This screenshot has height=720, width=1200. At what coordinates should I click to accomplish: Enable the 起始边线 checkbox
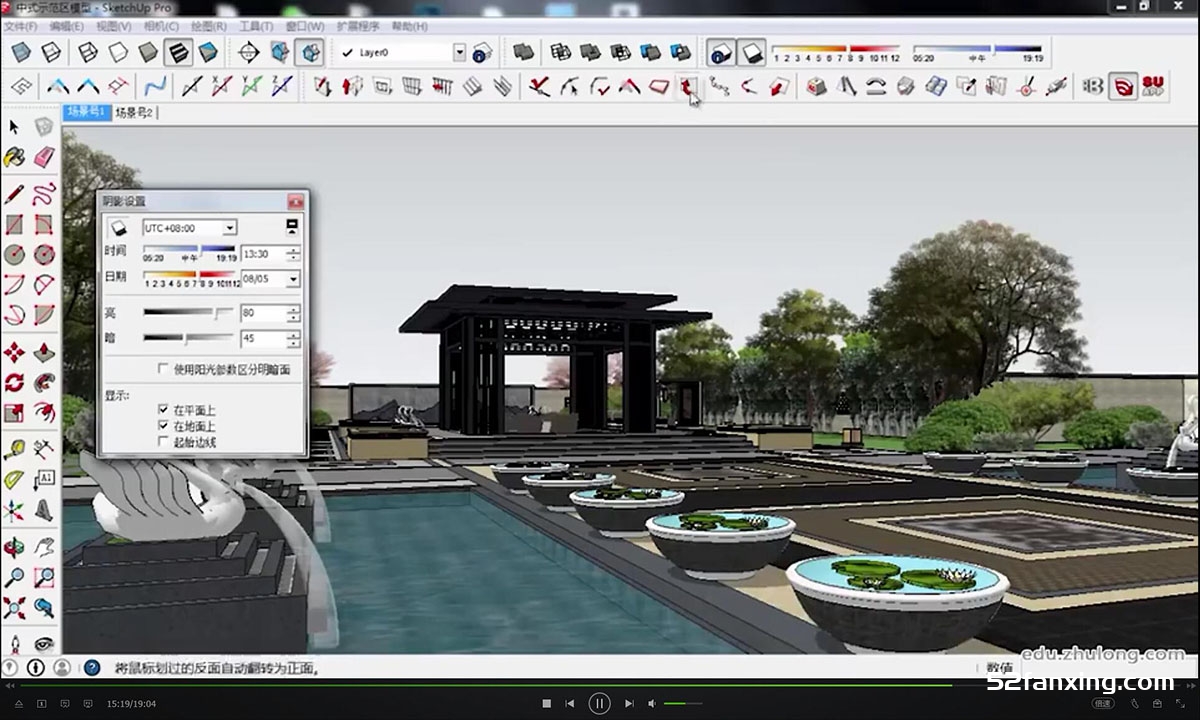coord(163,442)
